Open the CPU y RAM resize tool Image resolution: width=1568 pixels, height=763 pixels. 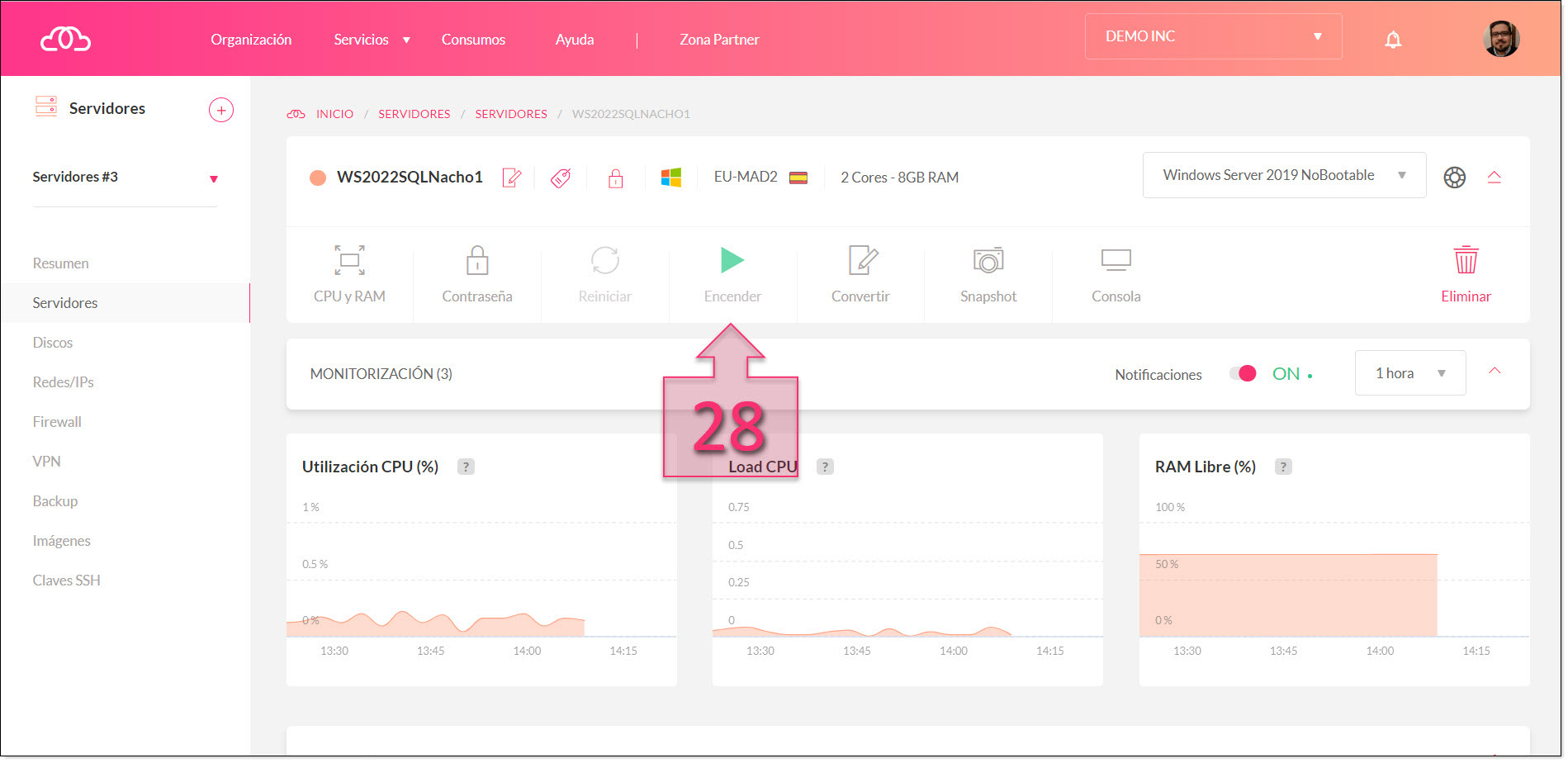coord(349,261)
